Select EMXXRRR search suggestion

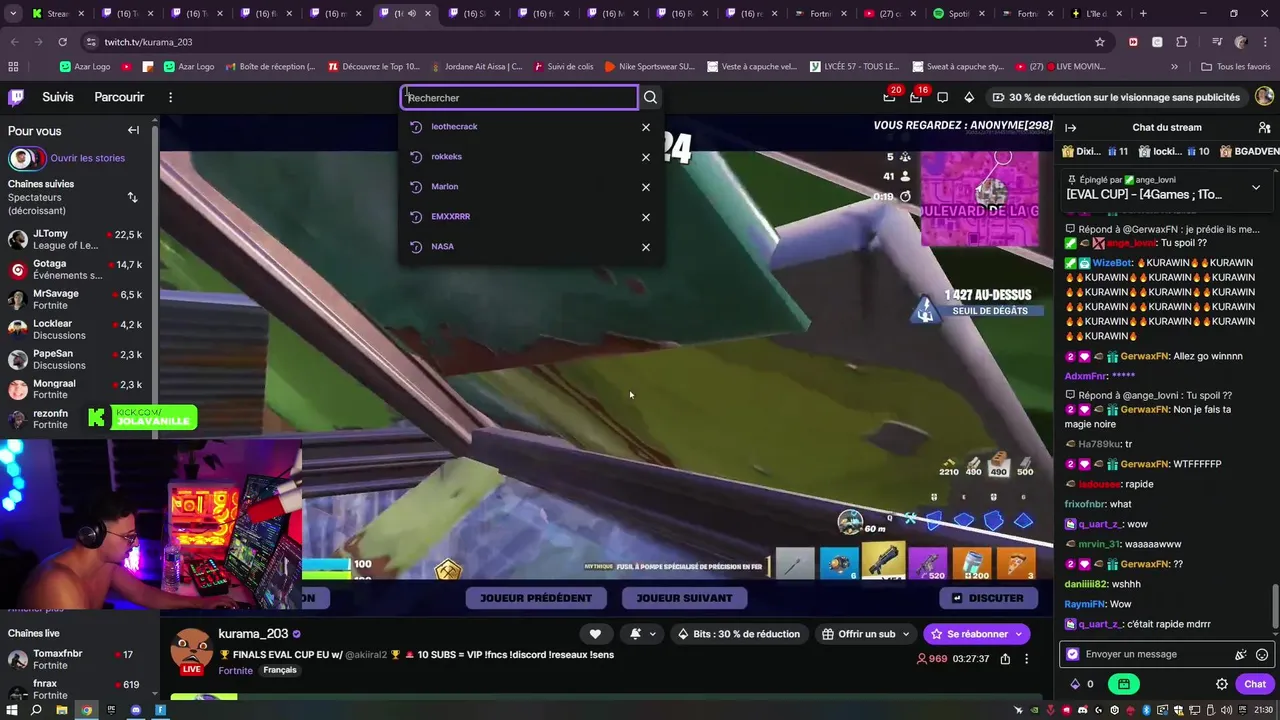(x=450, y=217)
